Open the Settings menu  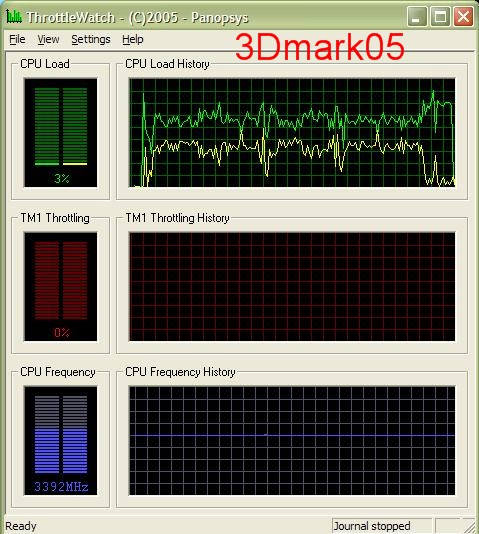click(x=91, y=40)
